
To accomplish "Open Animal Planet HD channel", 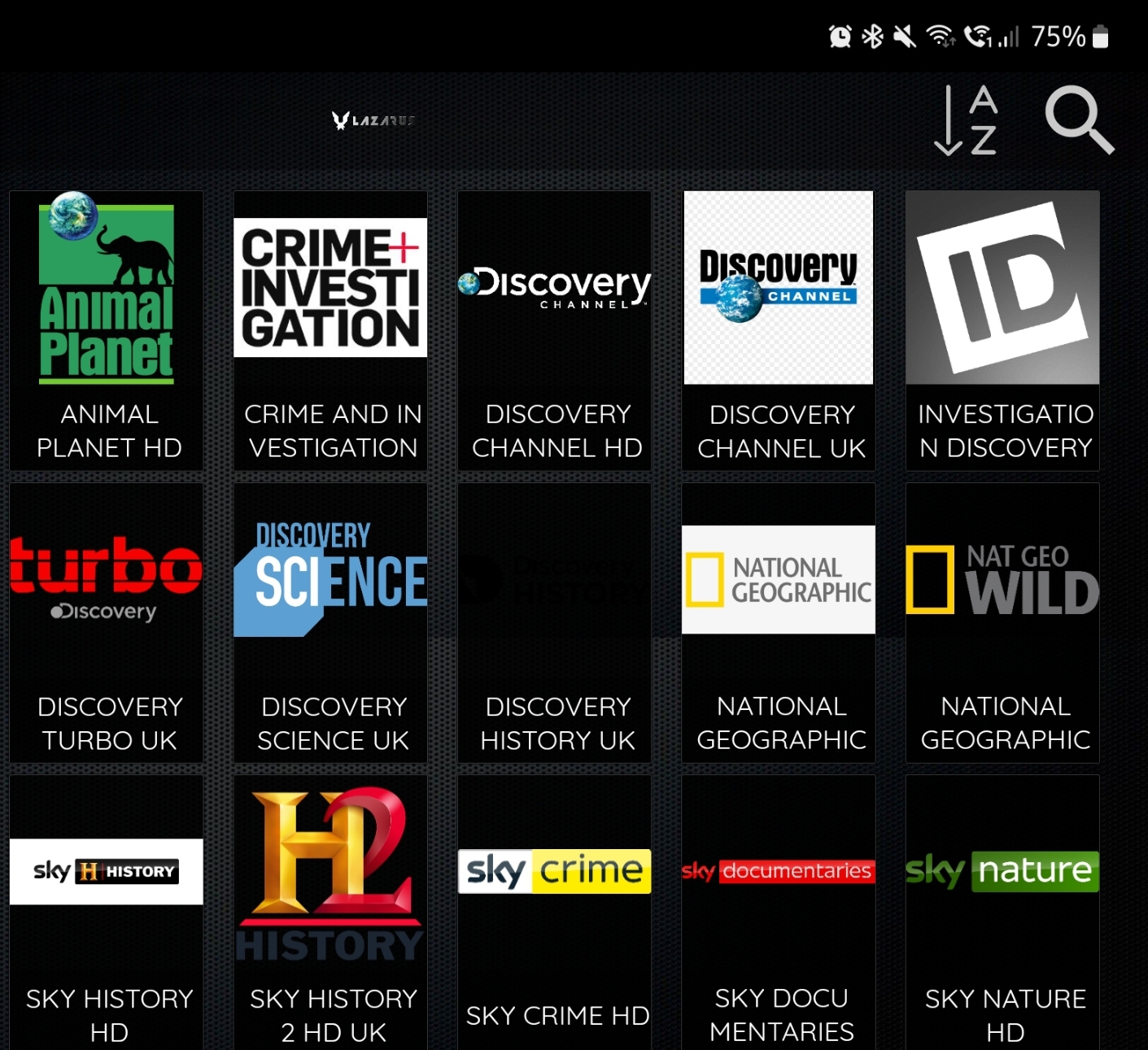I will 107,330.
